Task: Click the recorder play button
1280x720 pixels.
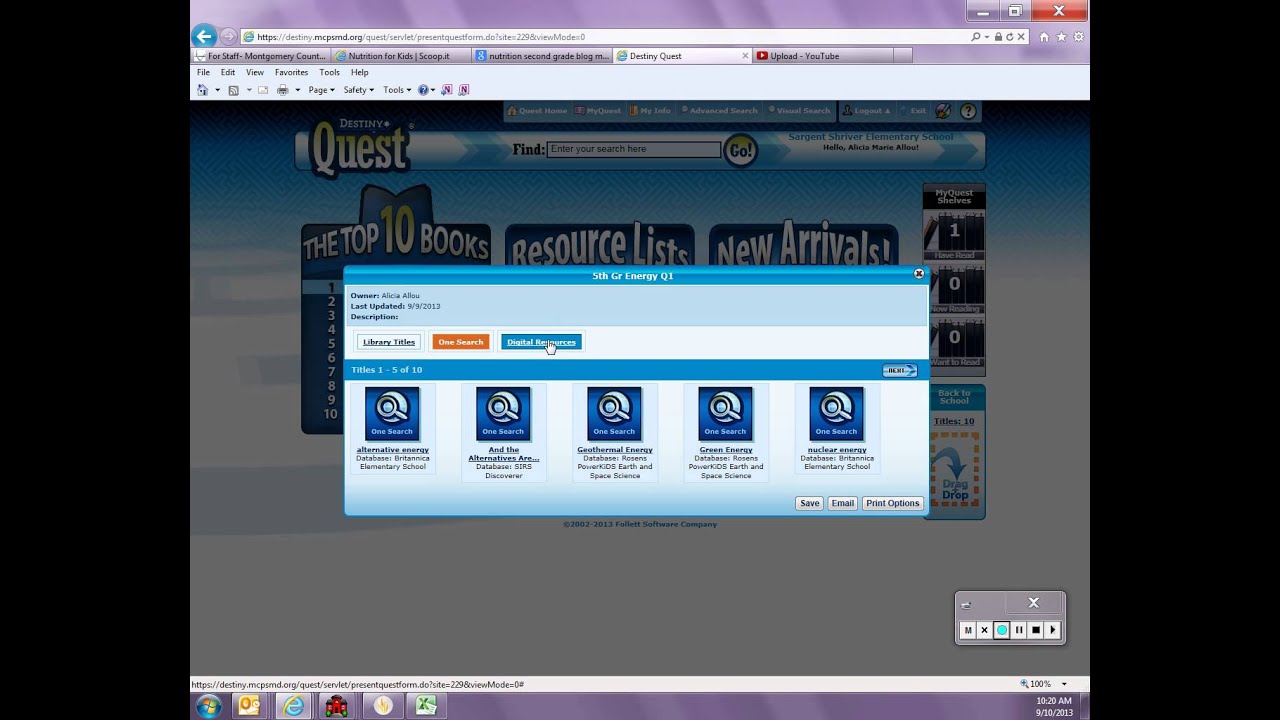Action: (x=1053, y=630)
